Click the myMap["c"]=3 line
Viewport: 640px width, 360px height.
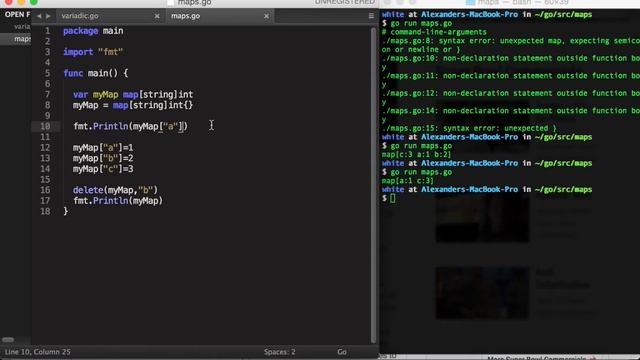[103, 169]
